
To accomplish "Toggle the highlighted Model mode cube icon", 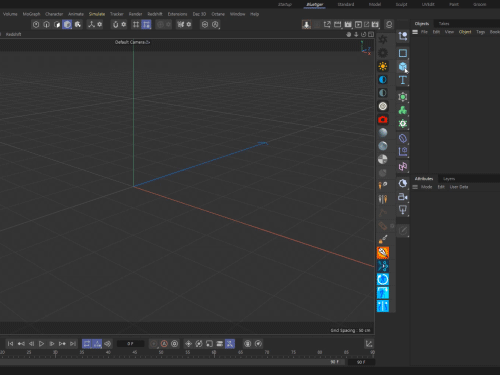I will pyautogui.click(x=67, y=24).
